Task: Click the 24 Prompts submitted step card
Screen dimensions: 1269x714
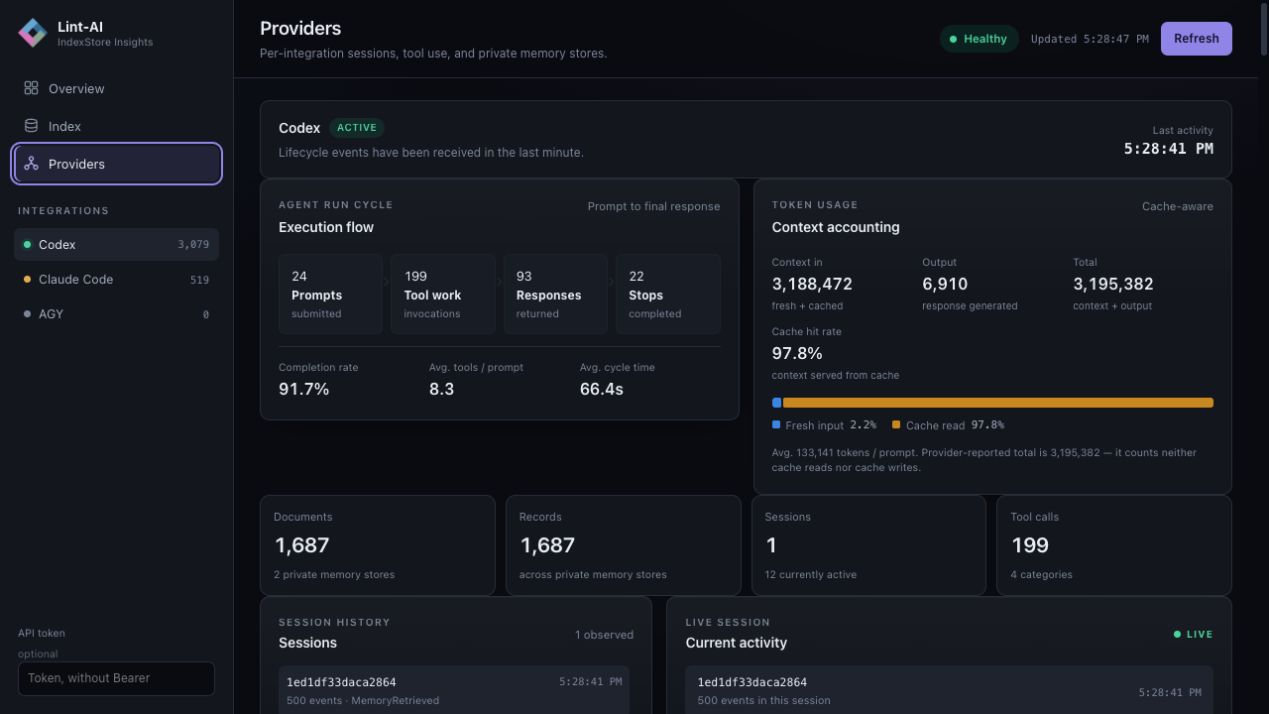Action: pos(330,294)
